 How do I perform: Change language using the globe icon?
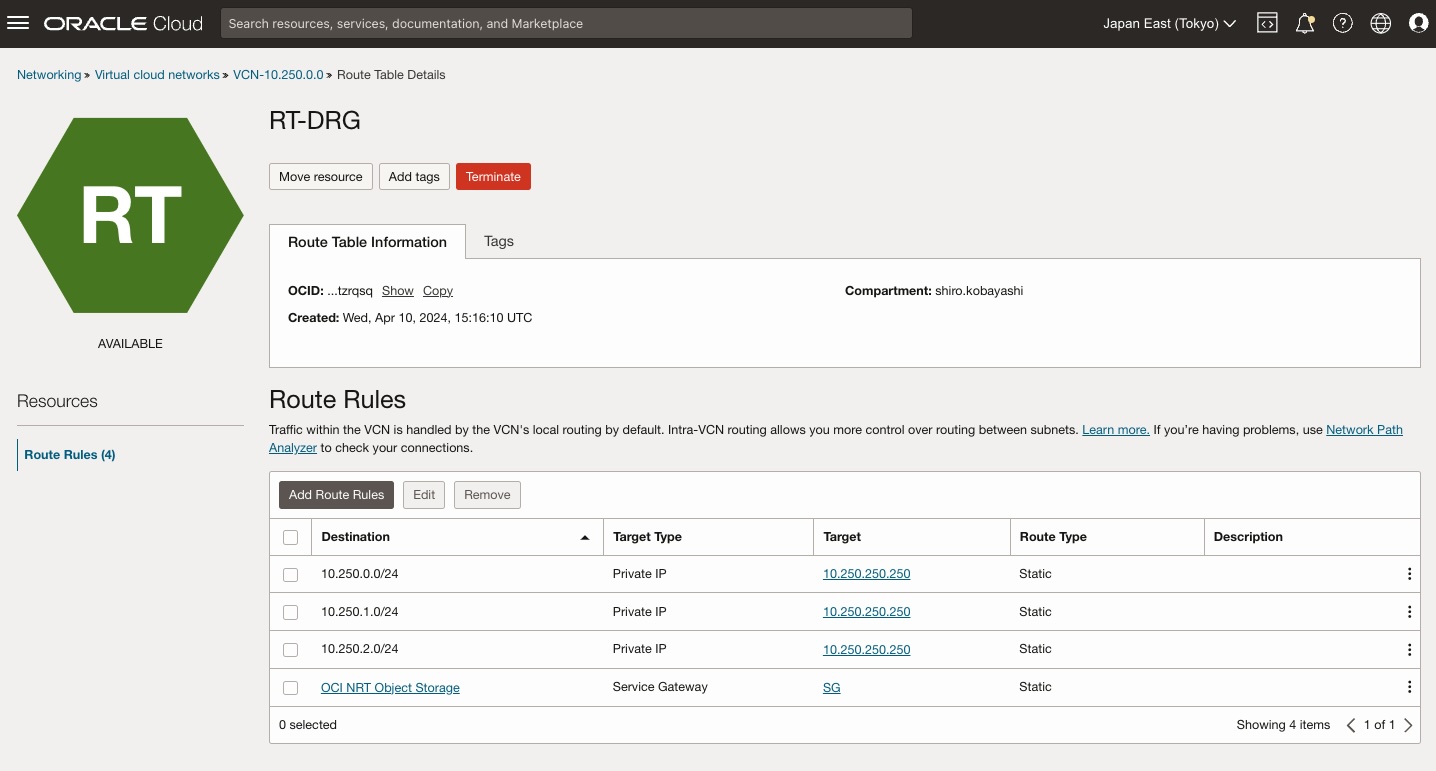(1381, 23)
